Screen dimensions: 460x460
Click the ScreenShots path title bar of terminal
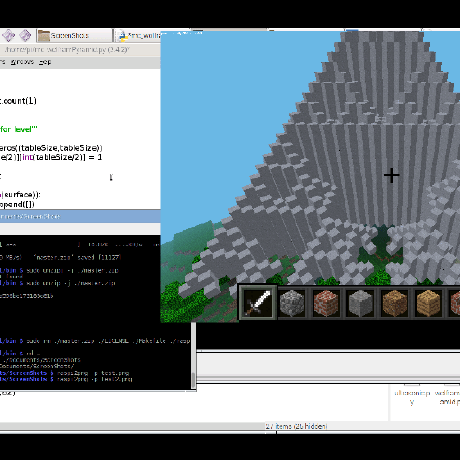pyautogui.click(x=80, y=217)
